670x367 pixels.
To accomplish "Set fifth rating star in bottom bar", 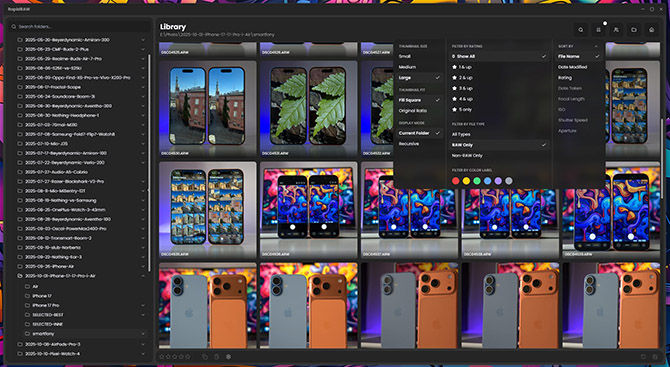I will pos(188,356).
